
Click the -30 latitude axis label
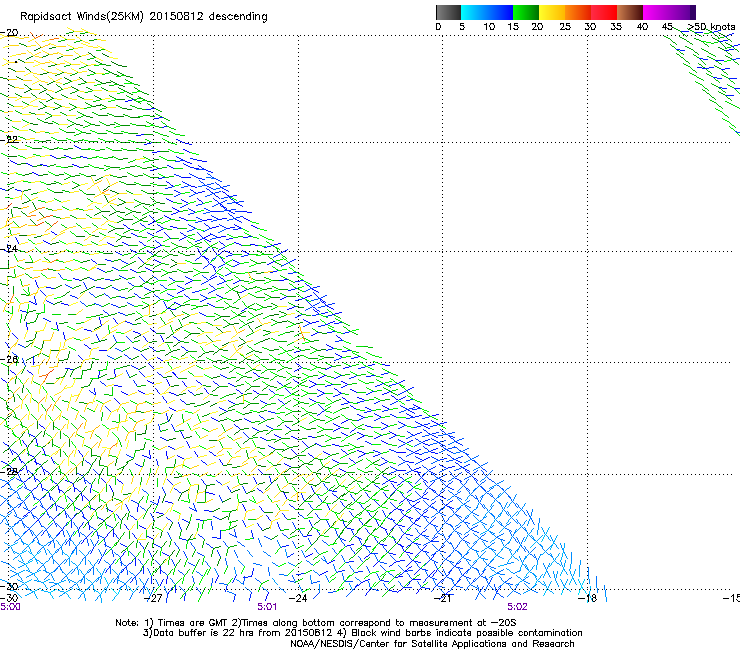coord(9,586)
